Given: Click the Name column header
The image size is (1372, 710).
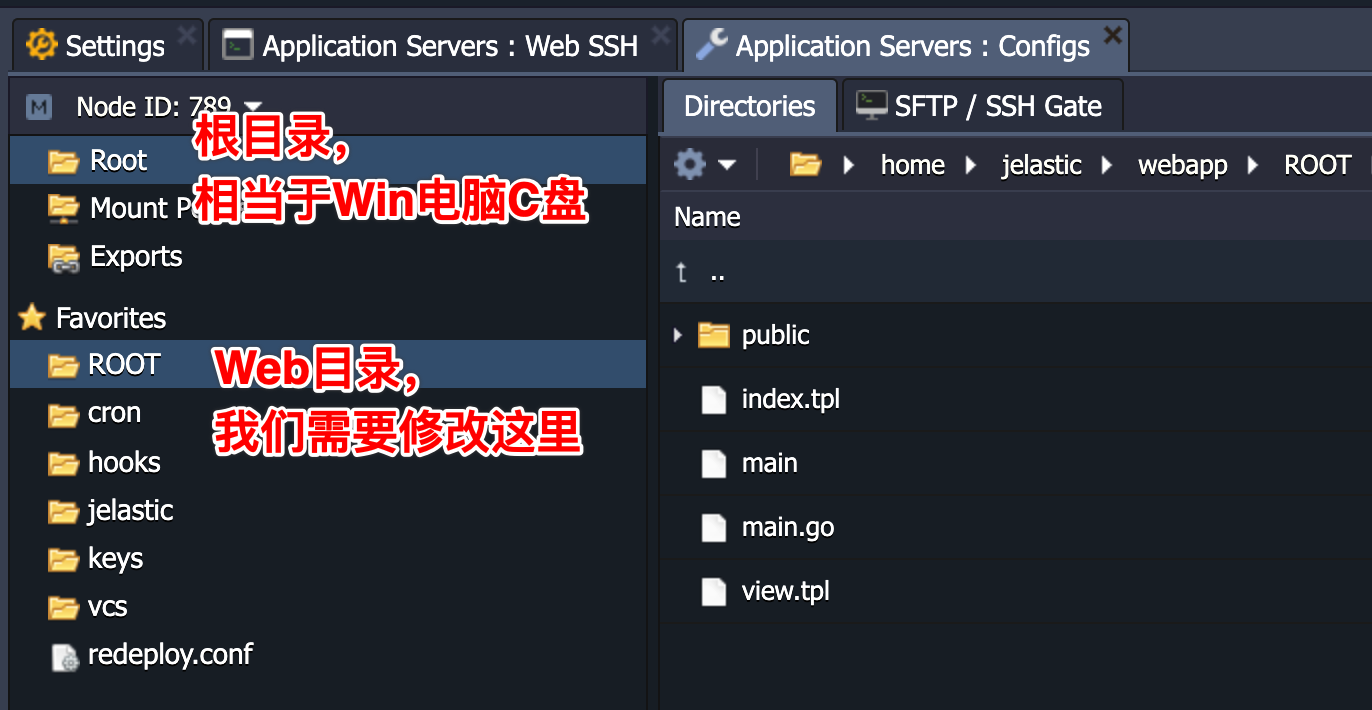Looking at the screenshot, I should coord(707,217).
